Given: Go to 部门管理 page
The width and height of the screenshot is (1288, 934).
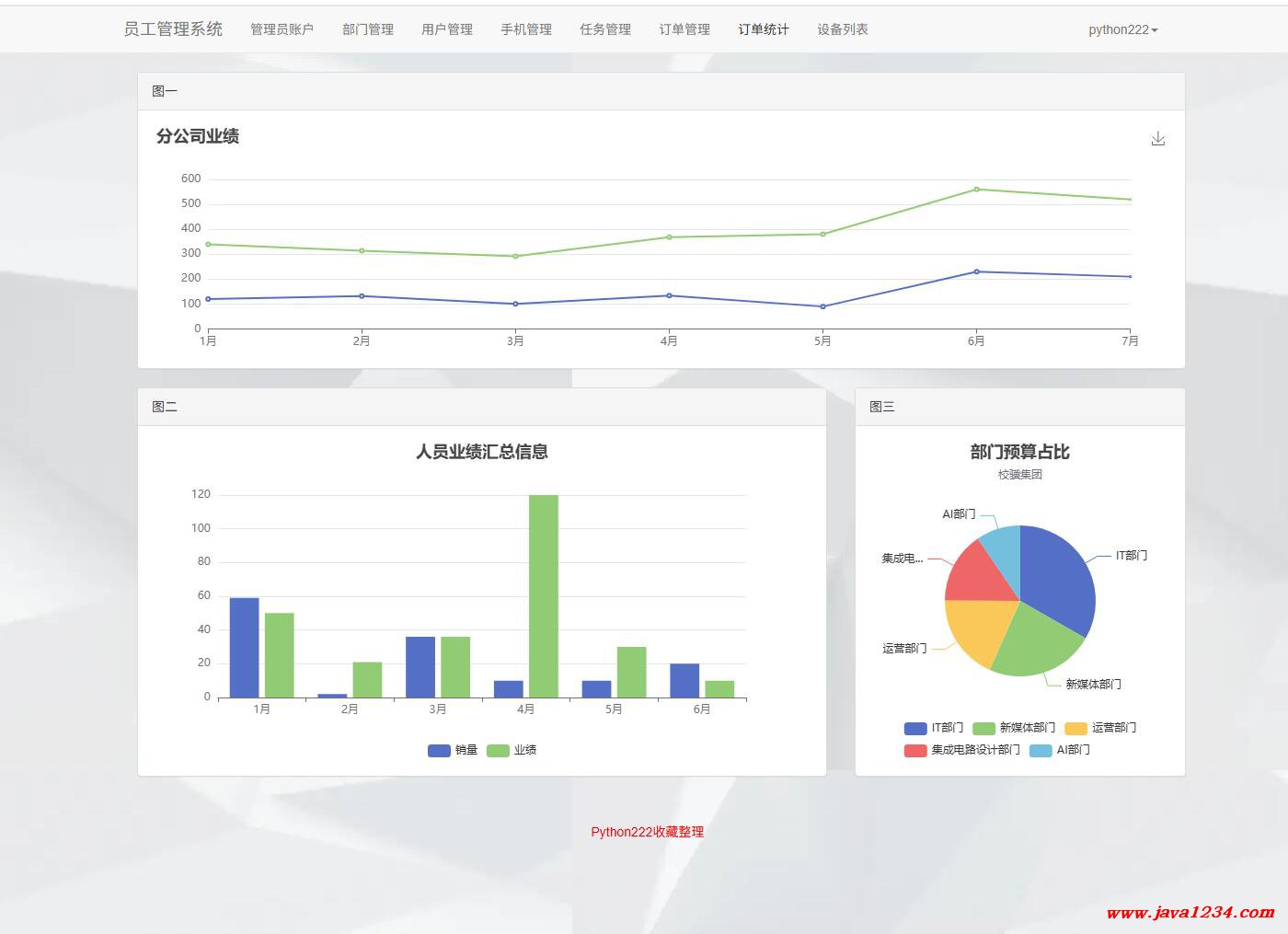Looking at the screenshot, I should pyautogui.click(x=367, y=29).
